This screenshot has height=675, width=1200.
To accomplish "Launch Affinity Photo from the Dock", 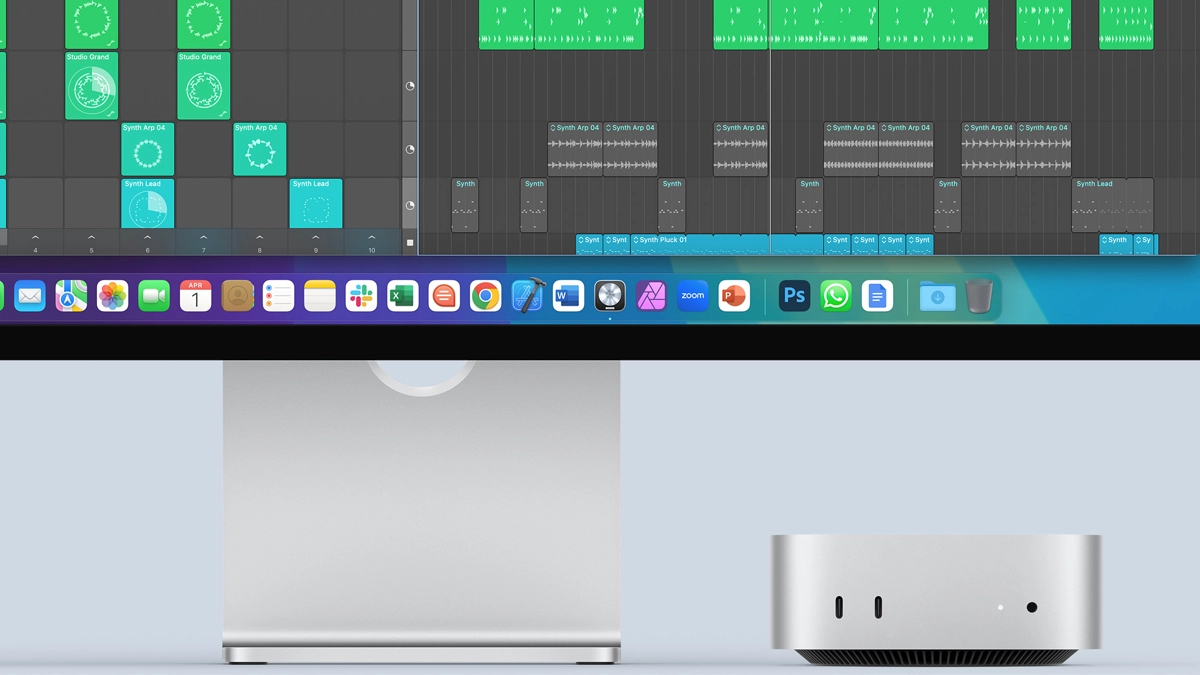I will (x=652, y=296).
